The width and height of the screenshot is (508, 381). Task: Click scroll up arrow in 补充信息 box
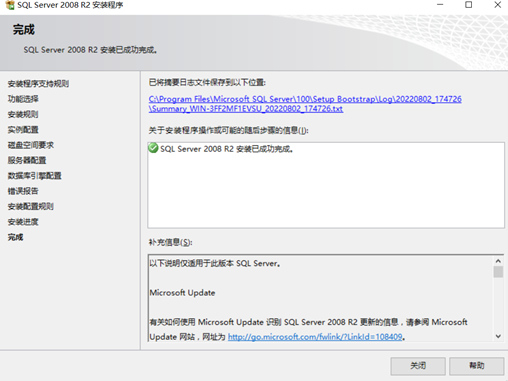[498, 261]
